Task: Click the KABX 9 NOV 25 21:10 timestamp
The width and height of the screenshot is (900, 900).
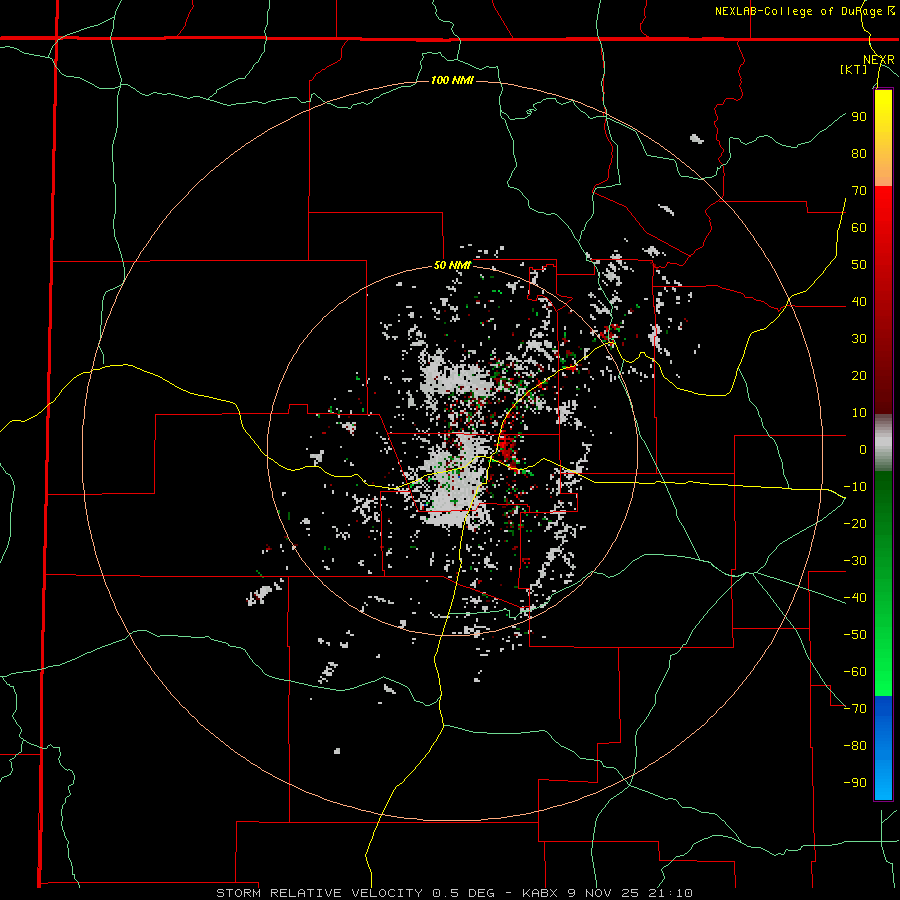Action: click(x=607, y=893)
